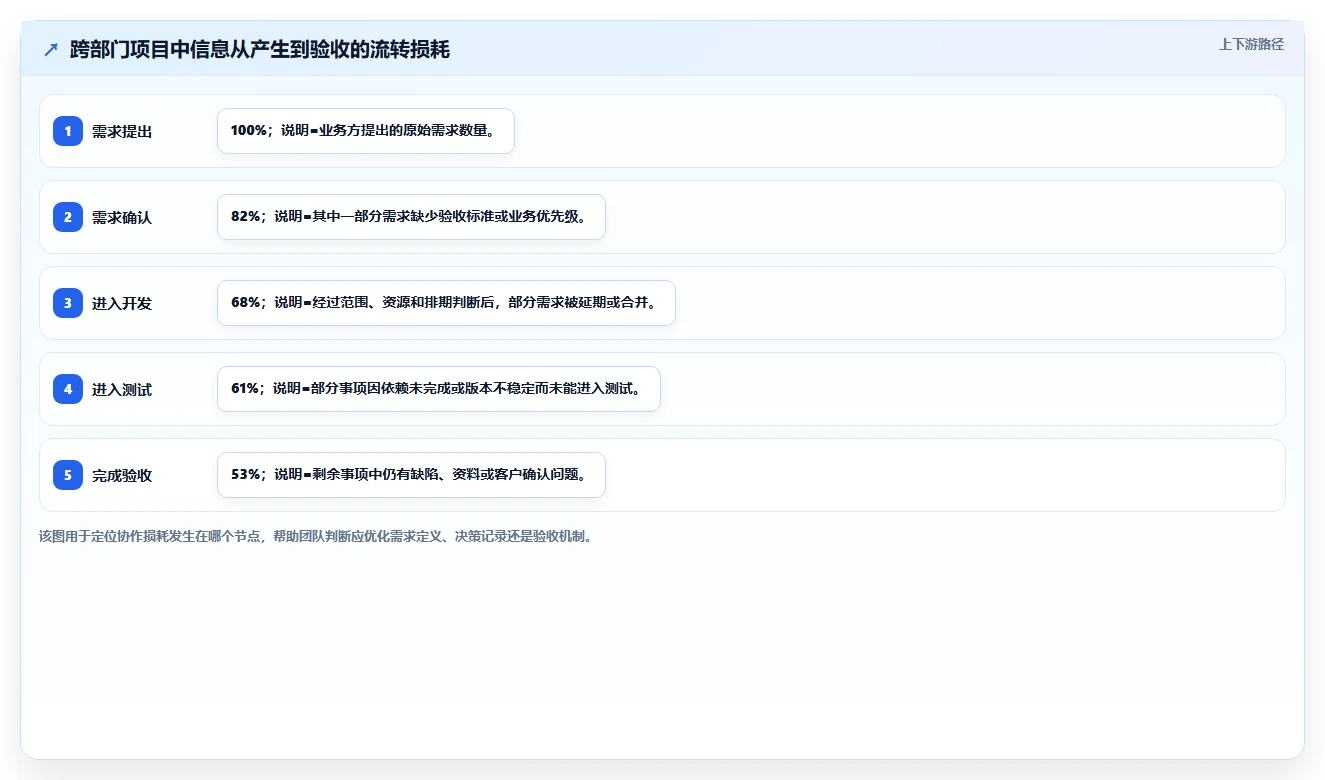Select step number 2 badge
This screenshot has height=780, width=1325.
coord(68,217)
